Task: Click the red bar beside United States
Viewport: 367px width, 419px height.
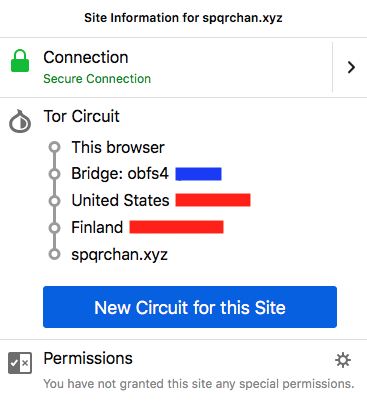Action: pyautogui.click(x=213, y=200)
